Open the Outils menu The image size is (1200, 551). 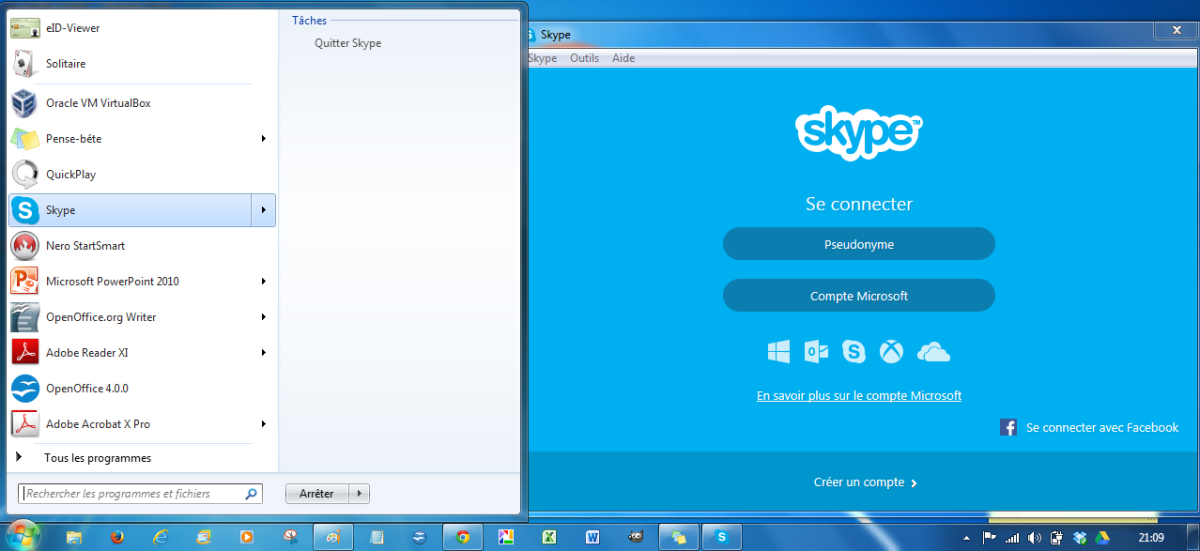pyautogui.click(x=585, y=58)
